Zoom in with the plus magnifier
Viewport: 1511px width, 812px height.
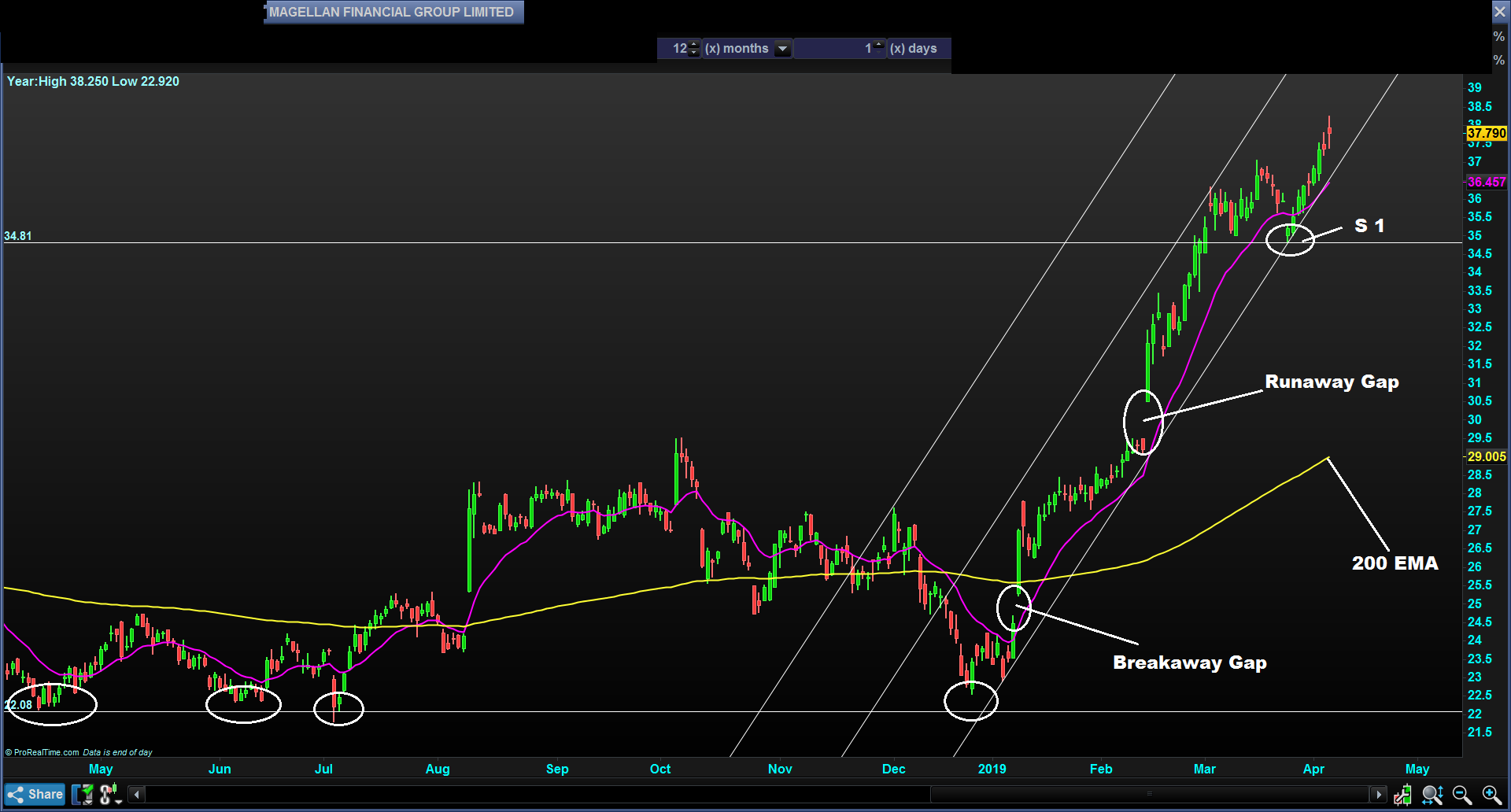(1492, 795)
